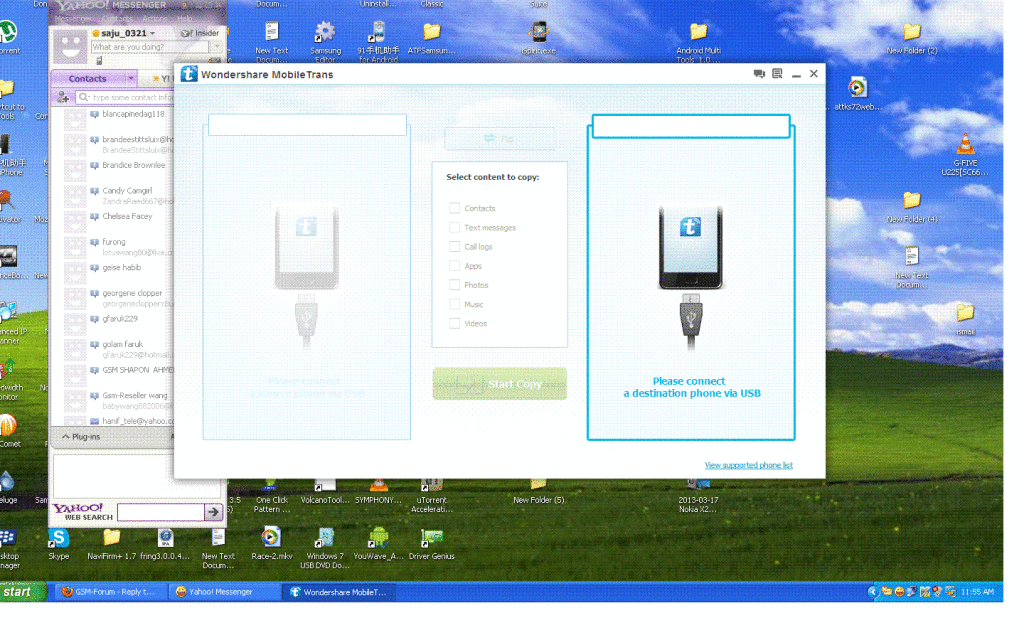Tick the Text messages checkbox

tap(455, 227)
